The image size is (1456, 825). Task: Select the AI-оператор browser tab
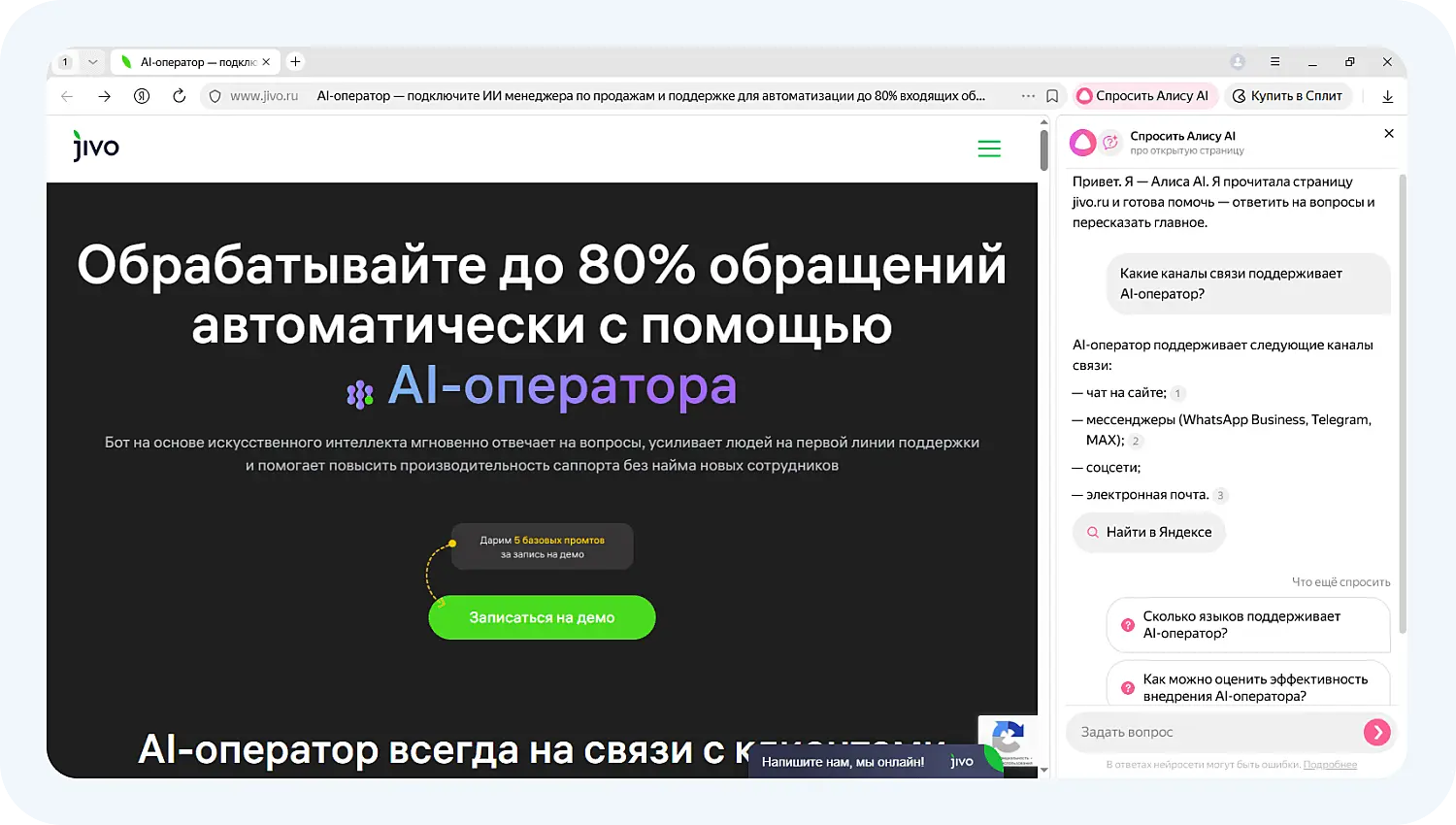194,60
